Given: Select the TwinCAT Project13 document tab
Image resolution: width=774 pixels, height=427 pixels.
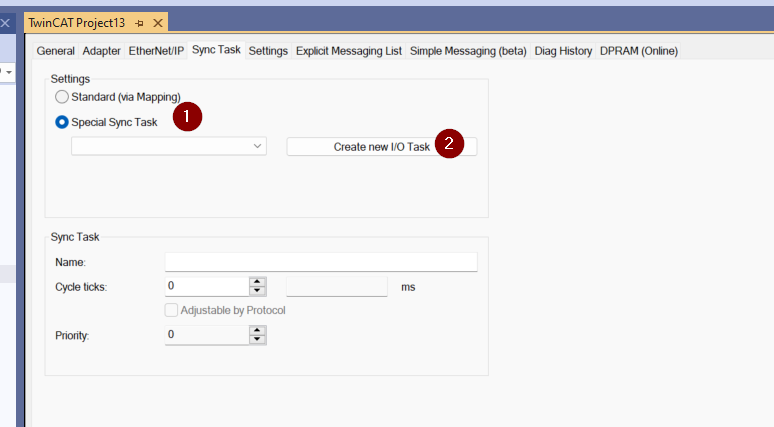Looking at the screenshot, I should click(x=77, y=23).
